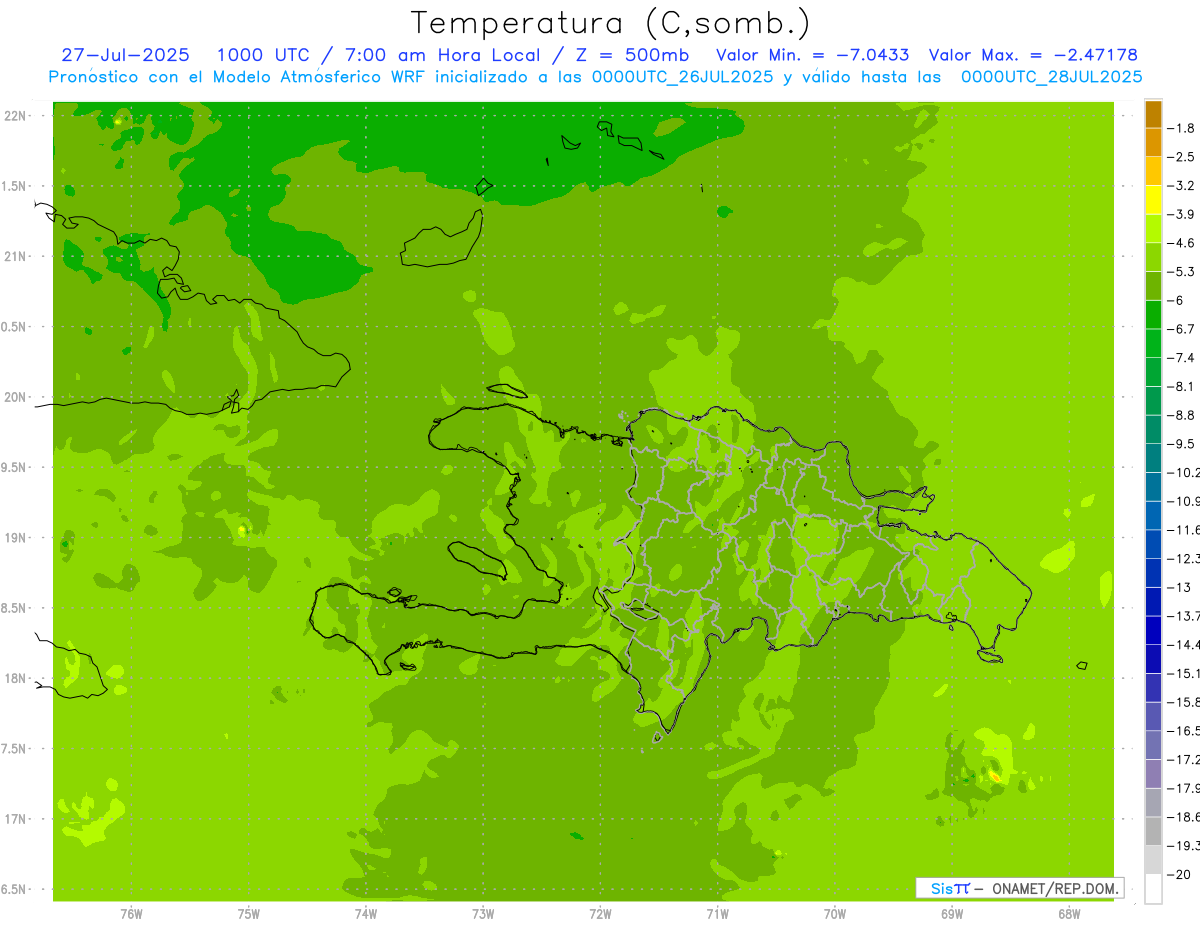The image size is (1200, 927).
Task: Select legend swatch between -4.6 and -5.3
Action: pos(1153,257)
